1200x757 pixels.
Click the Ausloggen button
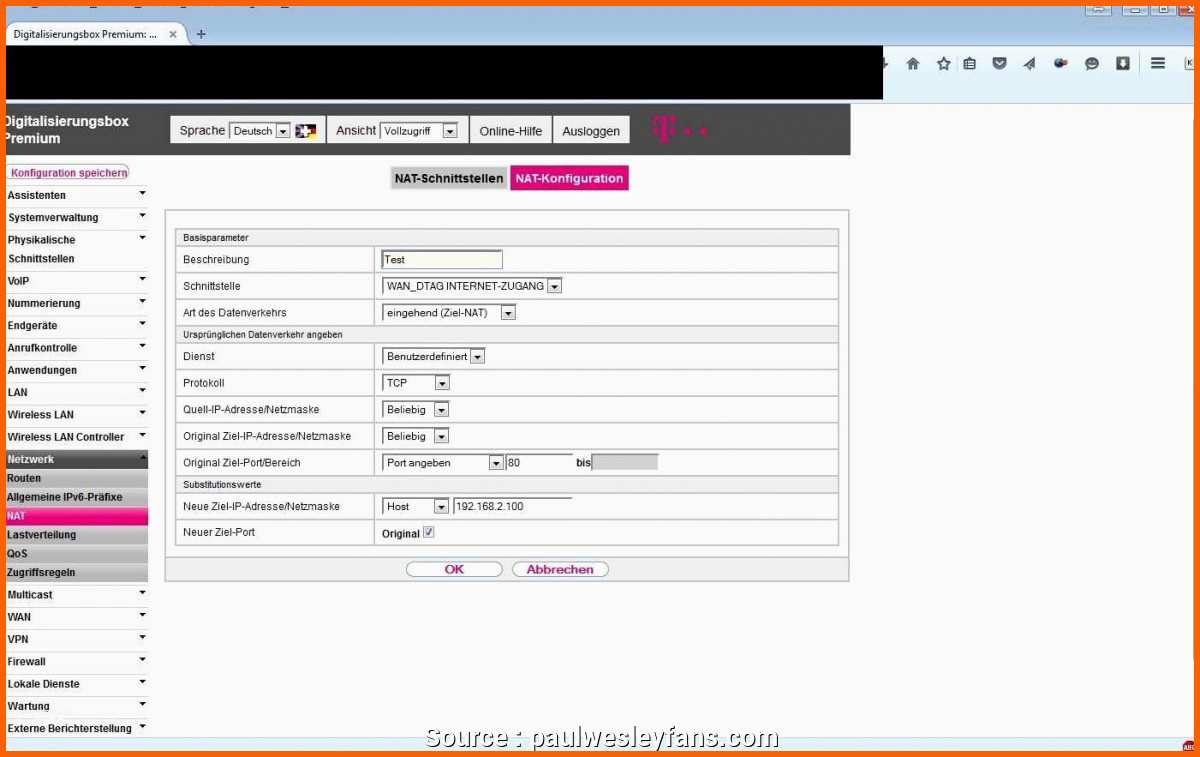pos(591,131)
